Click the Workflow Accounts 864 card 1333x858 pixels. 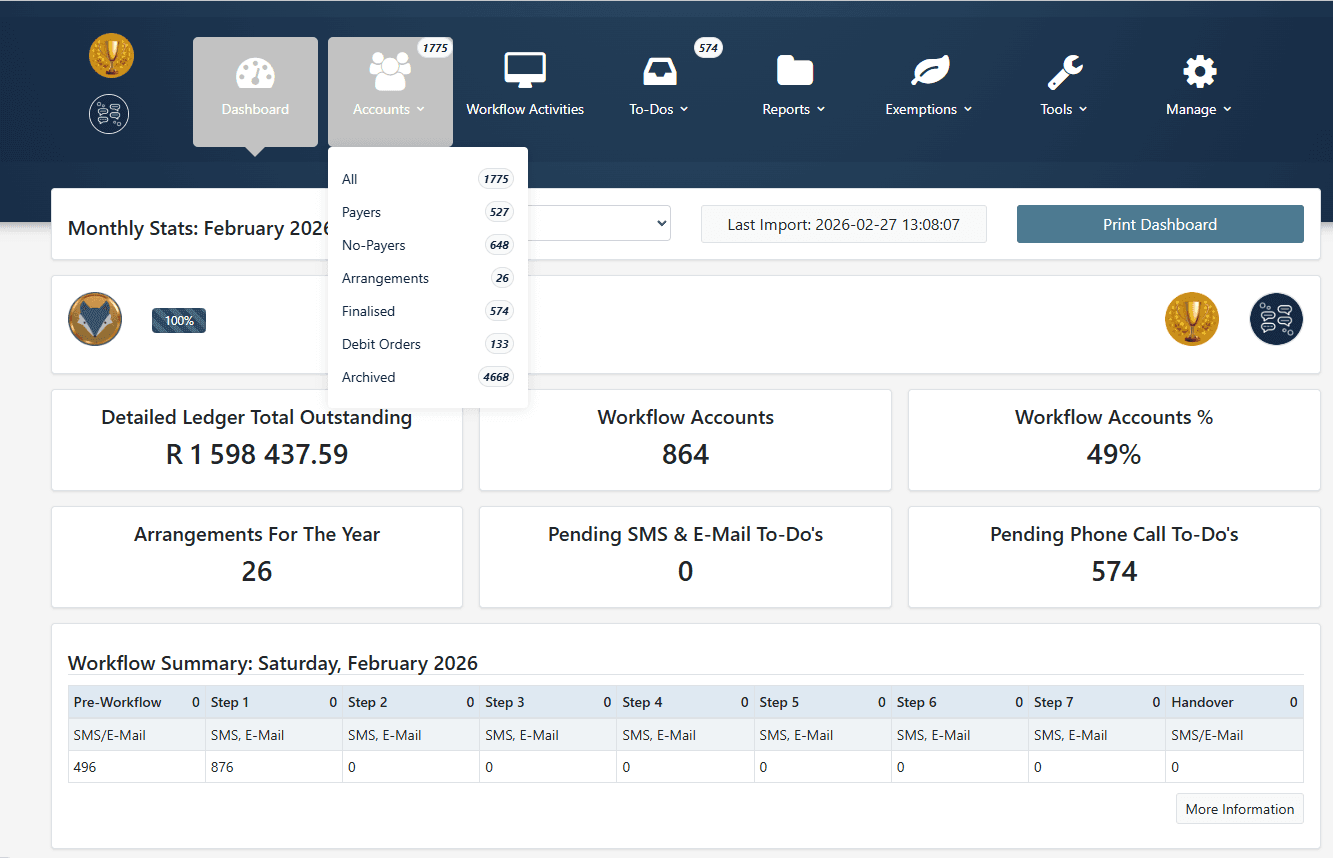coord(685,440)
